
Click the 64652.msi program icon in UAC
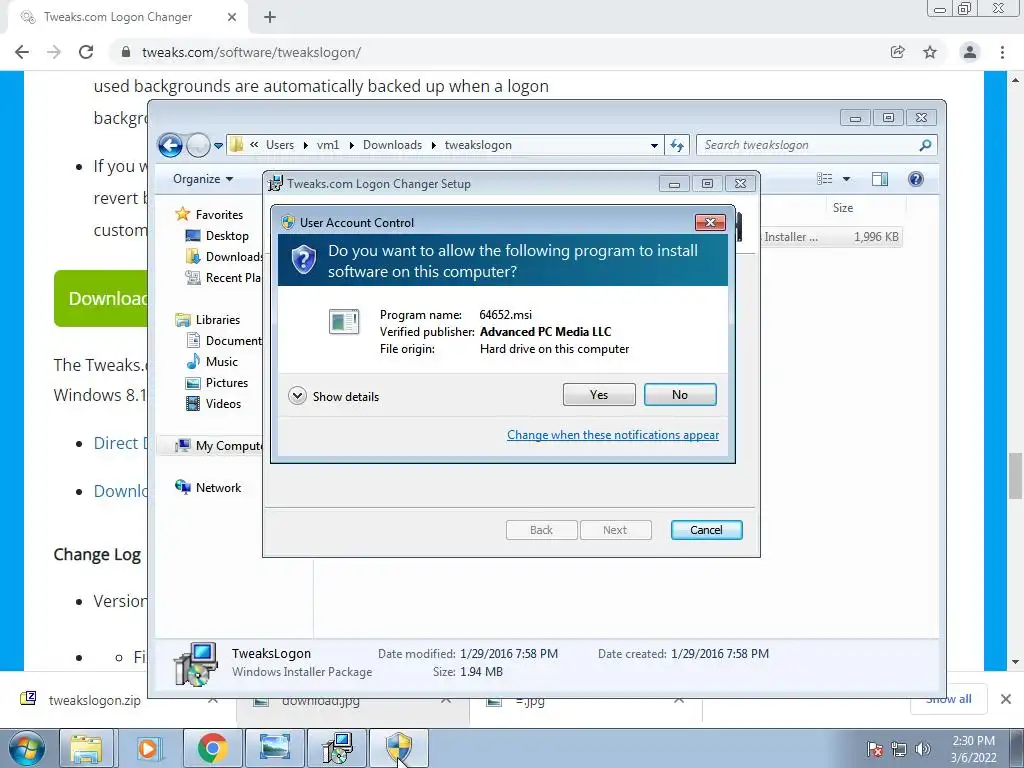coord(344,322)
